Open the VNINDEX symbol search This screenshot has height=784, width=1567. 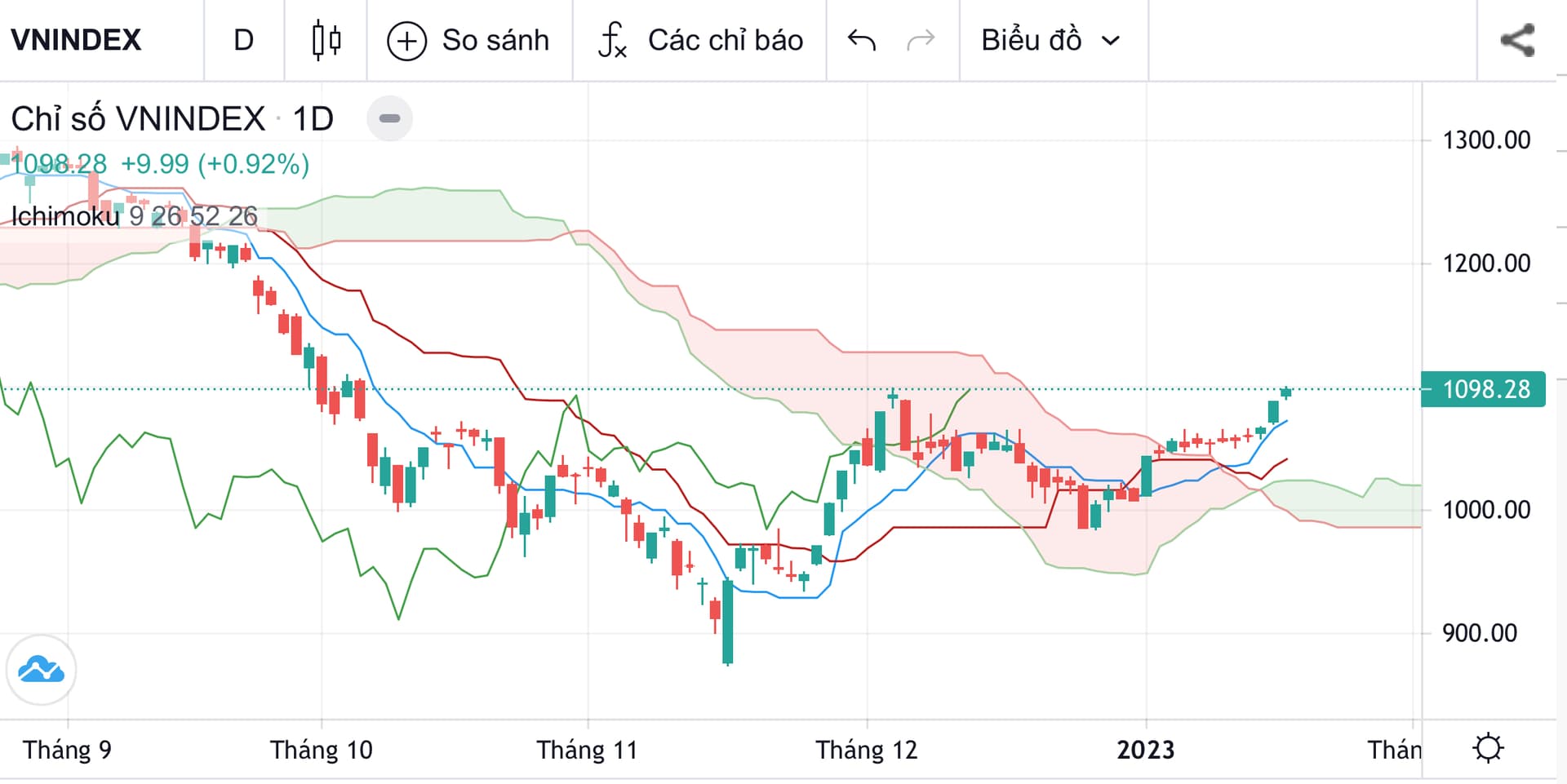pos(76,40)
